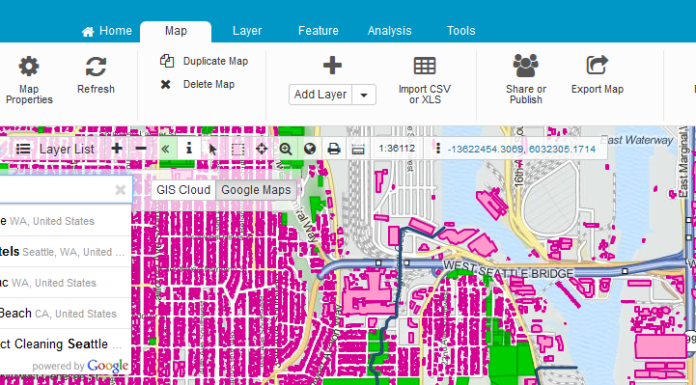Choose the arrow select tool

click(x=213, y=149)
